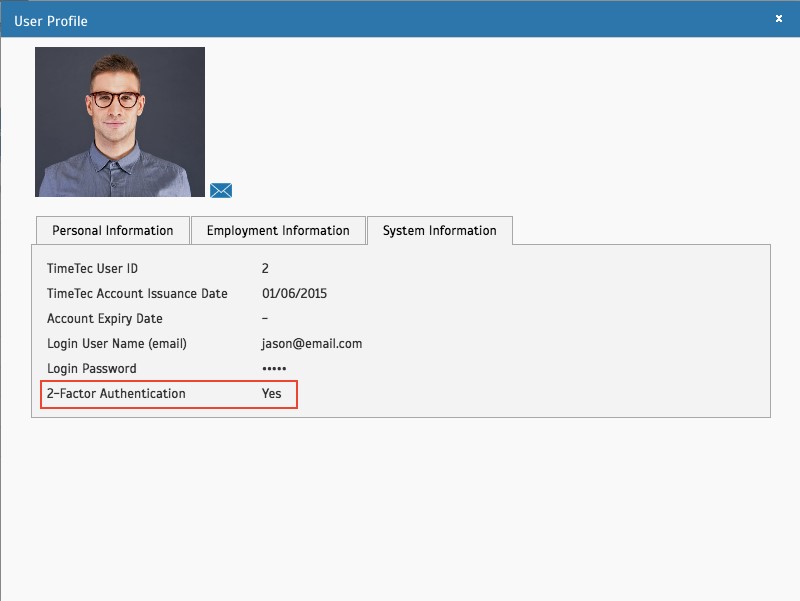The height and width of the screenshot is (601, 800).
Task: Click the jason@email.com login user name
Action: [312, 344]
